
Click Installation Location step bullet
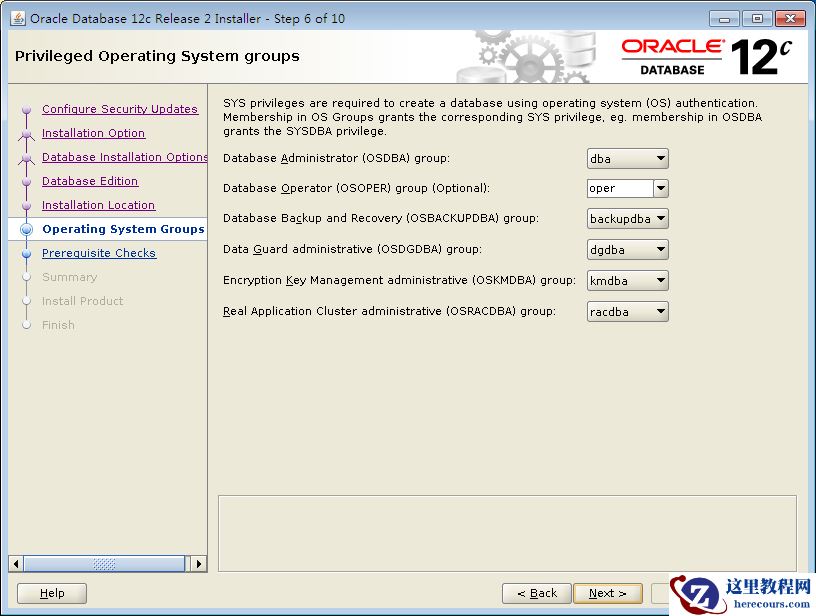click(27, 206)
